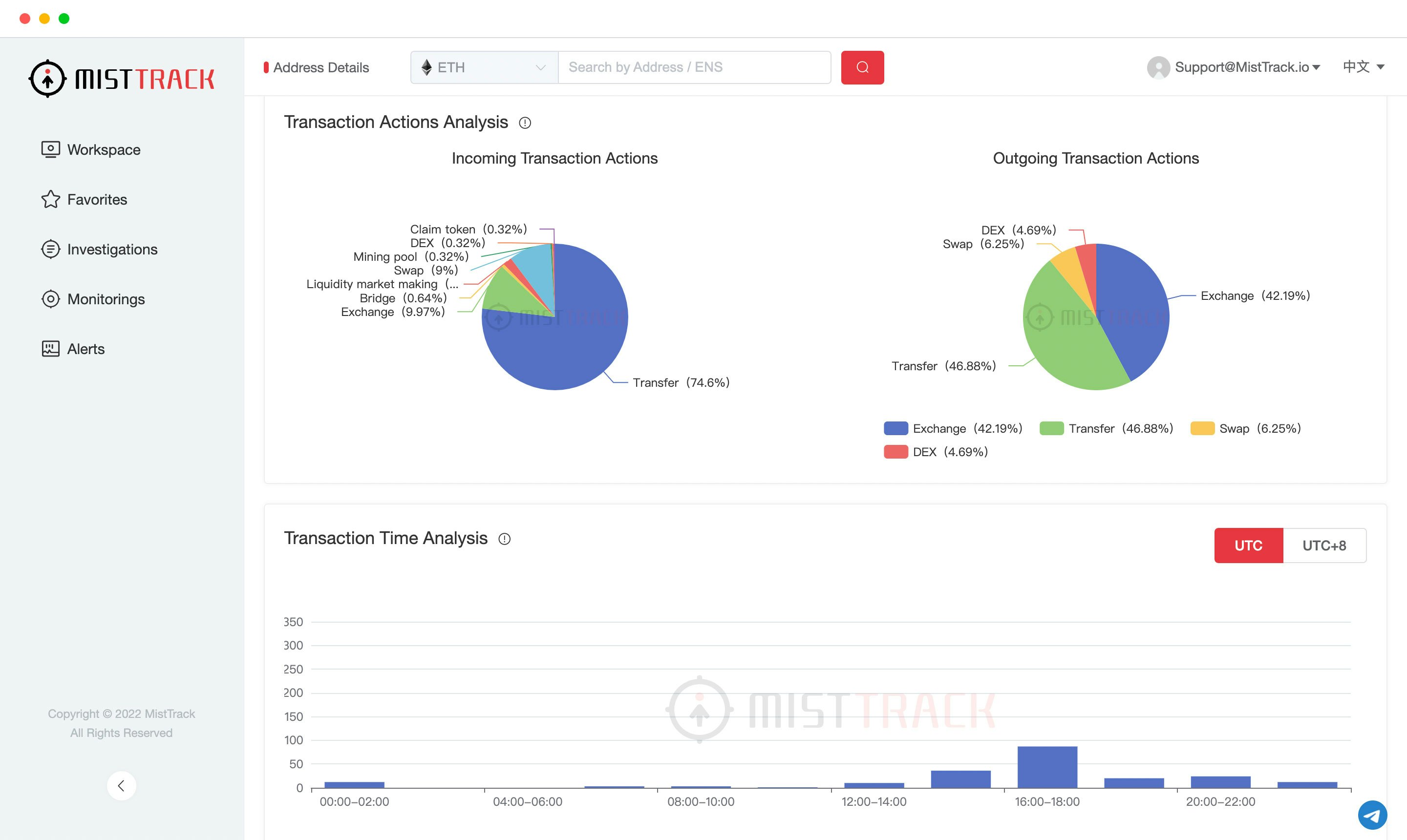Viewport: 1407px width, 840px height.
Task: Click the MistTrack logo
Action: (122, 78)
